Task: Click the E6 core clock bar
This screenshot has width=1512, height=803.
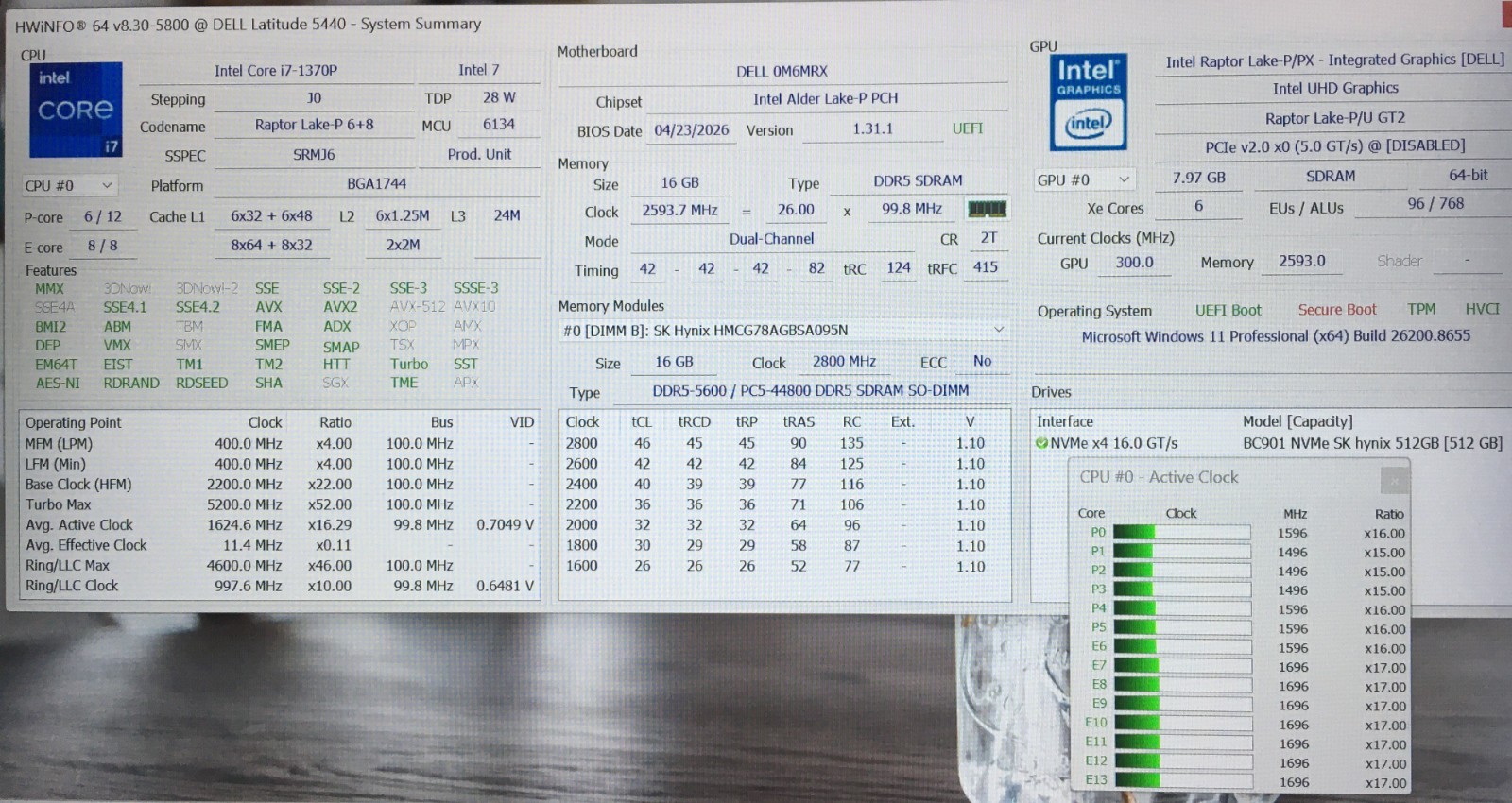Action: (x=1181, y=647)
